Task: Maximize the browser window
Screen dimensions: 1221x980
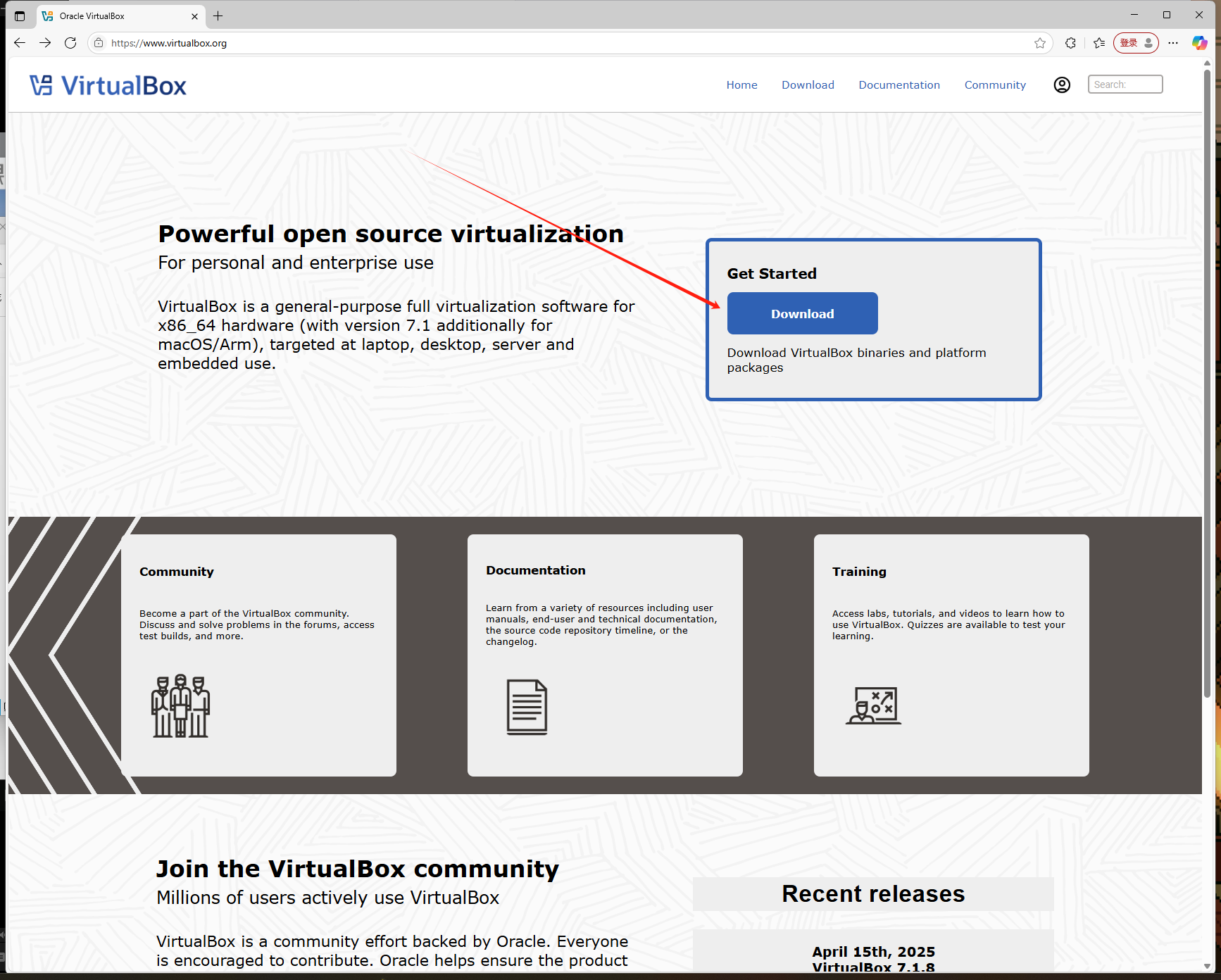Action: tap(1167, 15)
